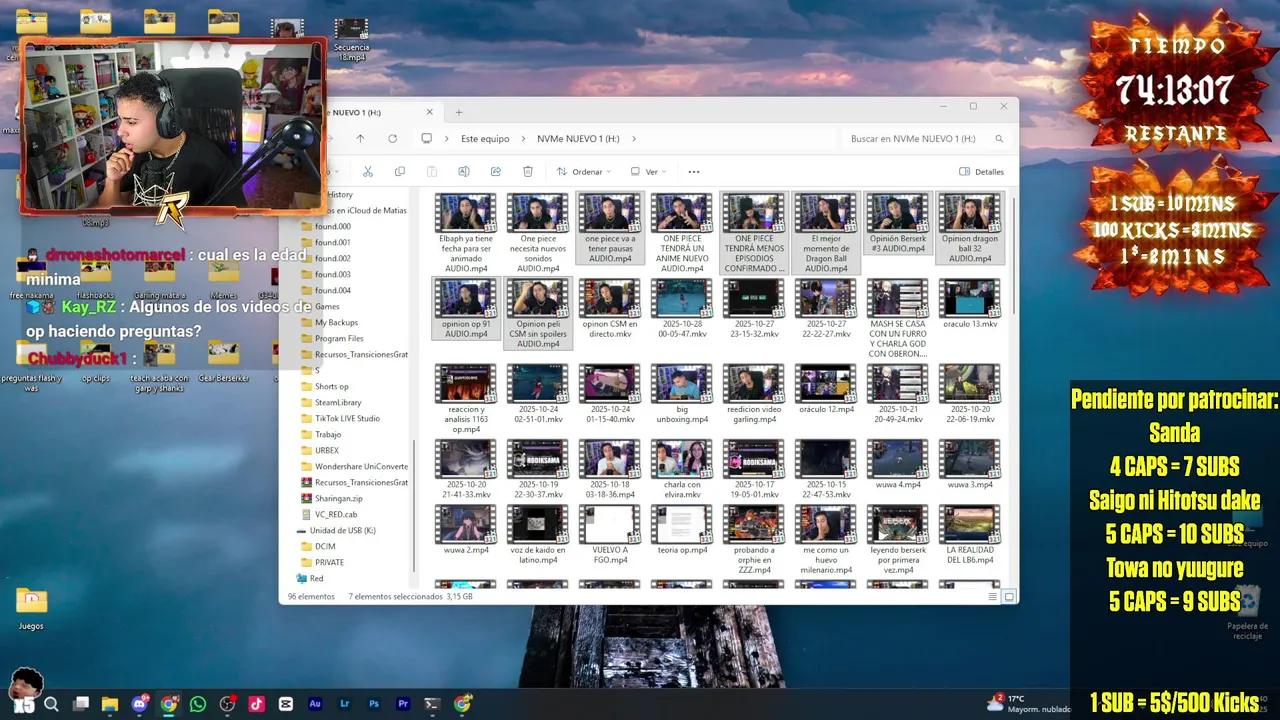Open CapCut from the taskbar
This screenshot has height=720, width=1280.
click(286, 704)
